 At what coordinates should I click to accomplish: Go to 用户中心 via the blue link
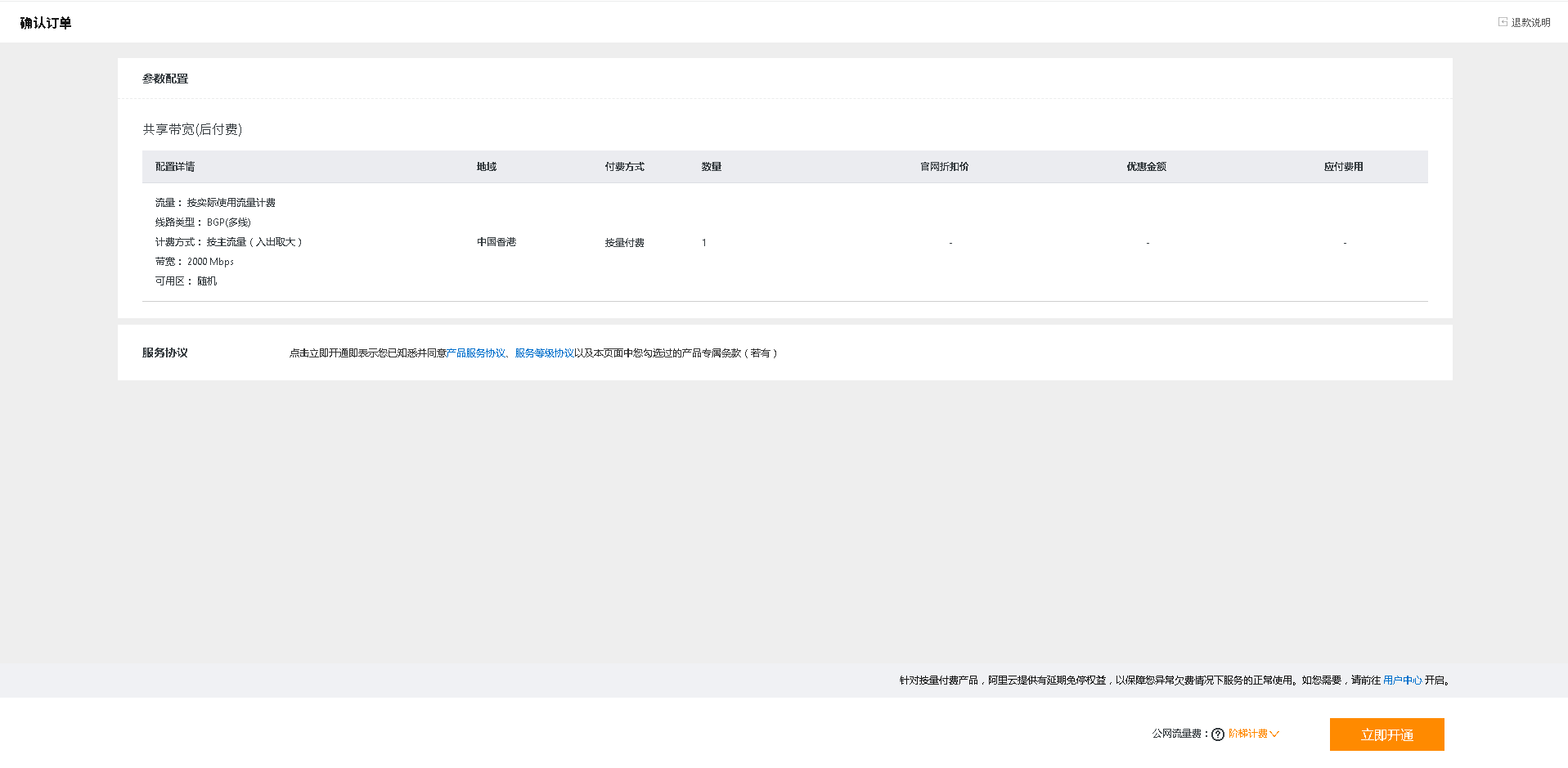(1402, 680)
